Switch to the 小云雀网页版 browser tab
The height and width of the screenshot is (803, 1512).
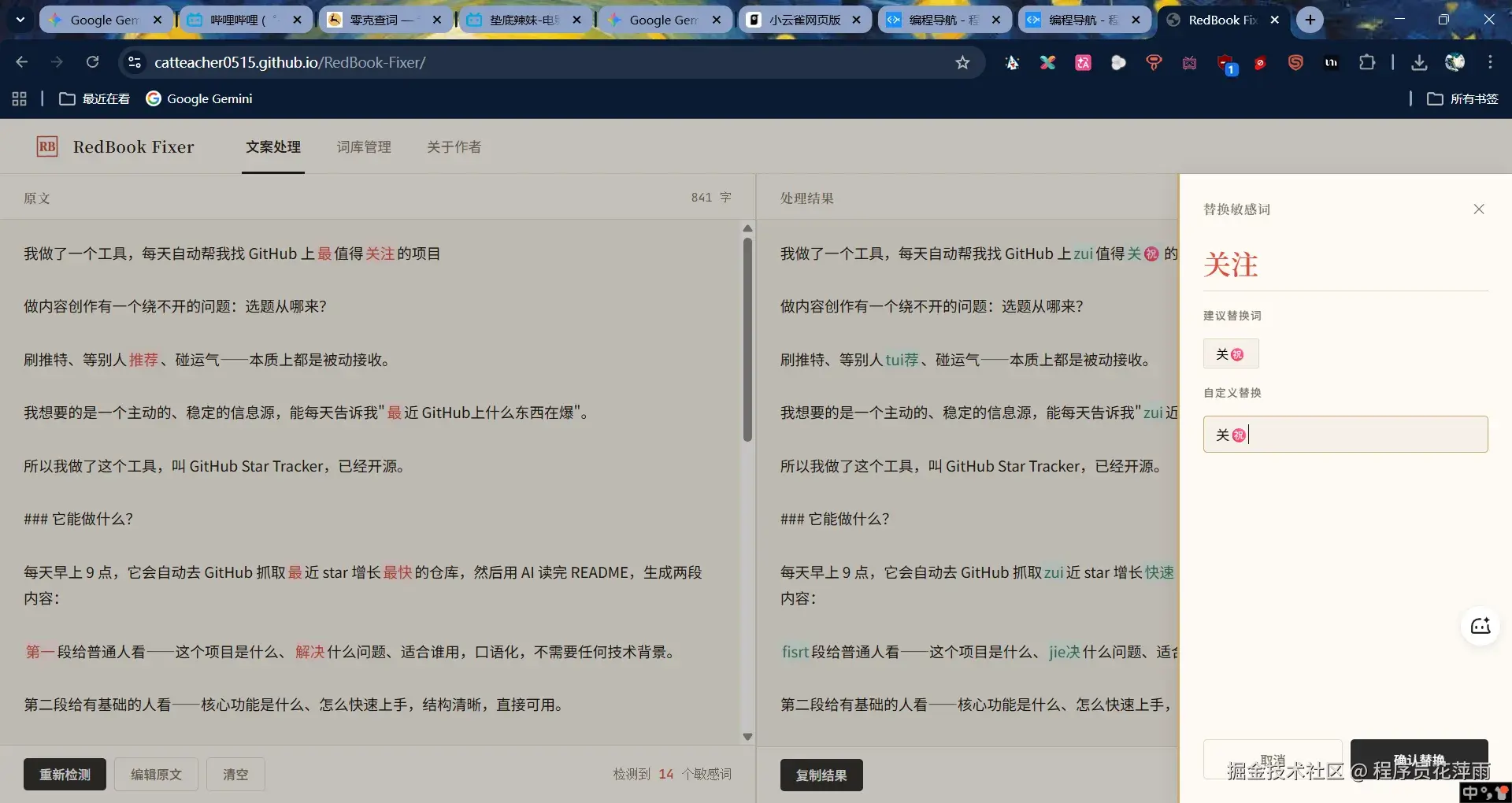pos(805,20)
